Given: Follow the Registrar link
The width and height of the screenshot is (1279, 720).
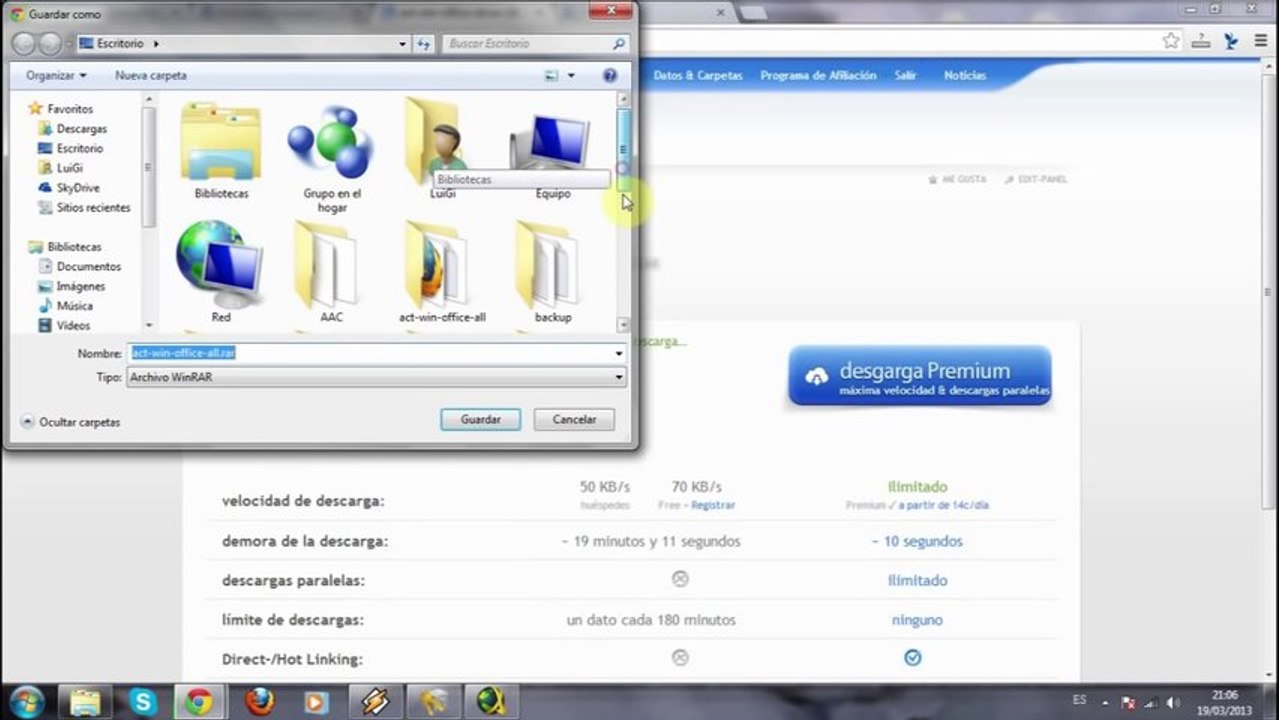Looking at the screenshot, I should (713, 505).
